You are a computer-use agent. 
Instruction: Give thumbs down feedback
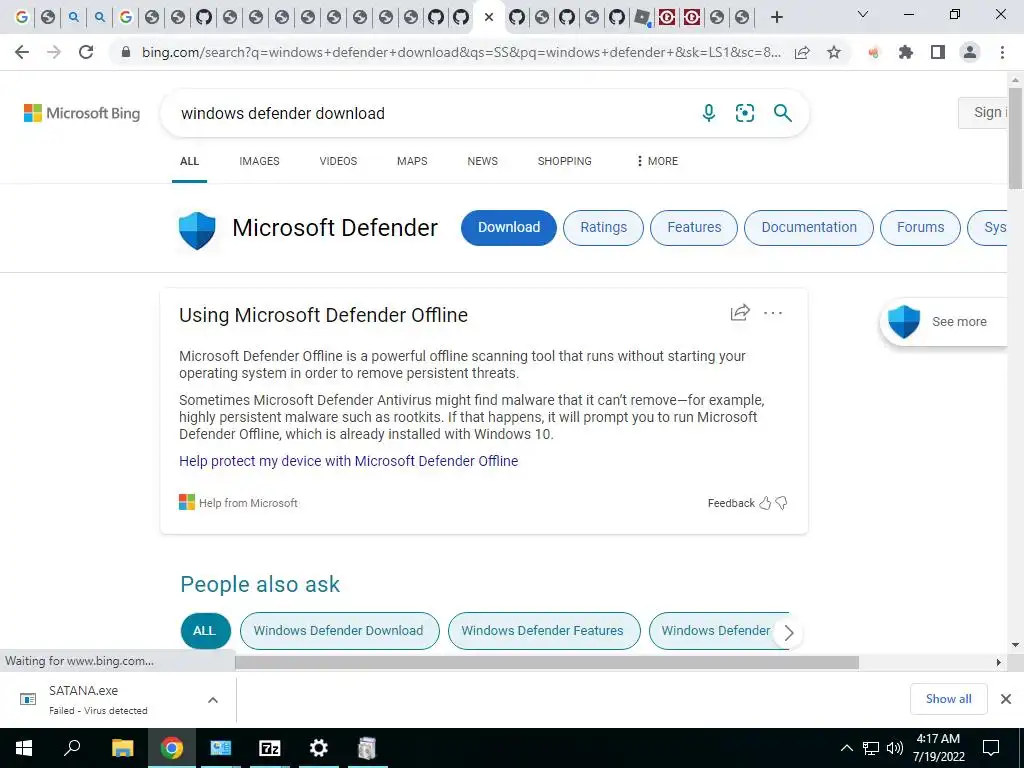click(781, 503)
